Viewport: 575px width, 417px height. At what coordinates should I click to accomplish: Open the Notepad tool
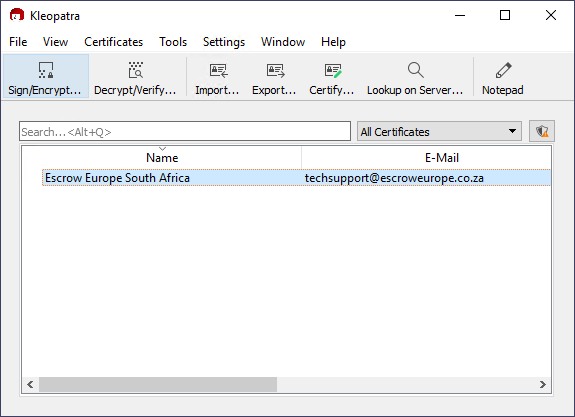[503, 77]
